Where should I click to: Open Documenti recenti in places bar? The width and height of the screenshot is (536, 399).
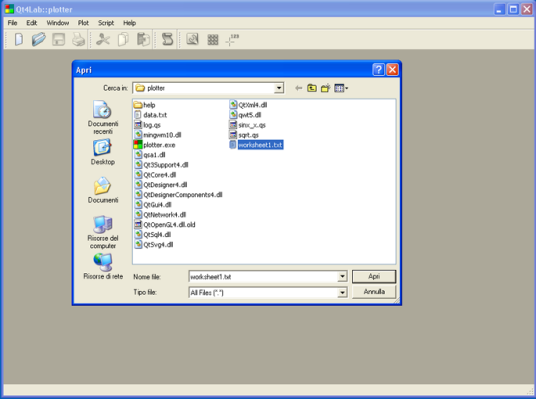[103, 117]
